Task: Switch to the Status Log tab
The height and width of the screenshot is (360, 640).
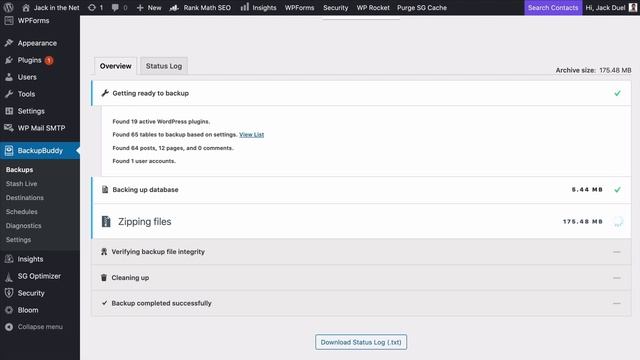Action: coord(164,66)
